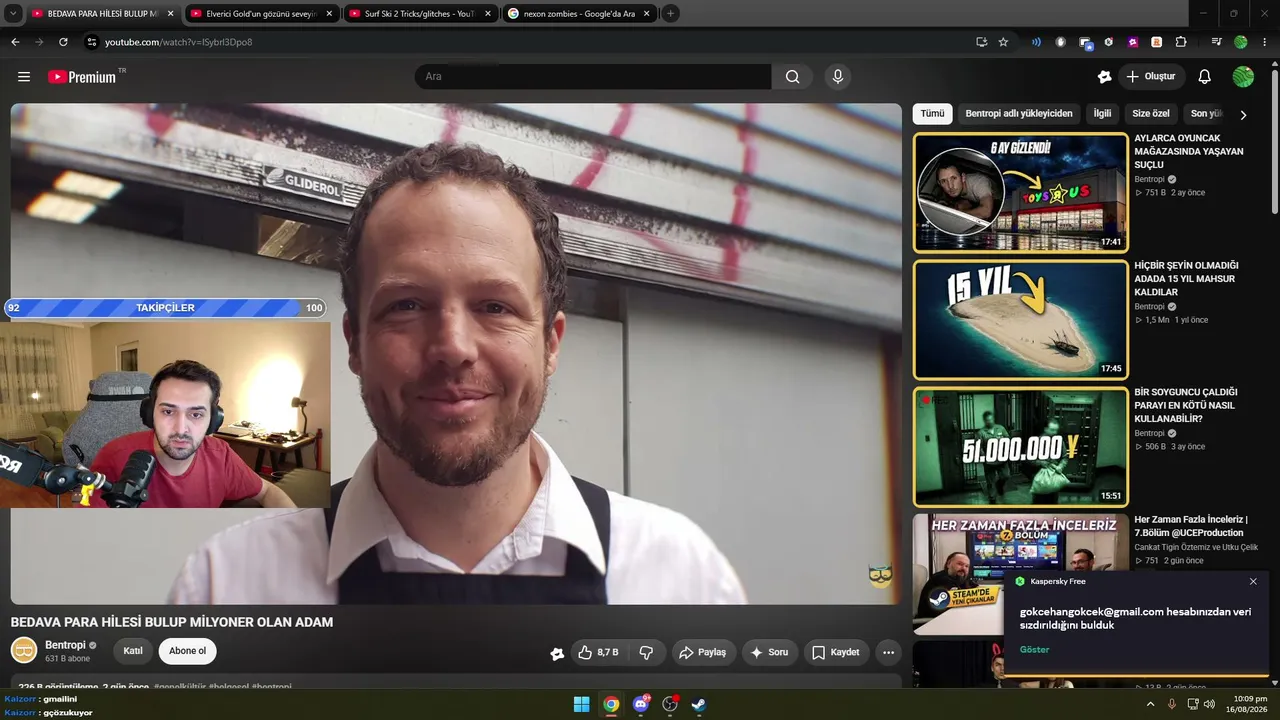Click the microphone icon in system tray
1280x720 pixels.
point(1172,704)
